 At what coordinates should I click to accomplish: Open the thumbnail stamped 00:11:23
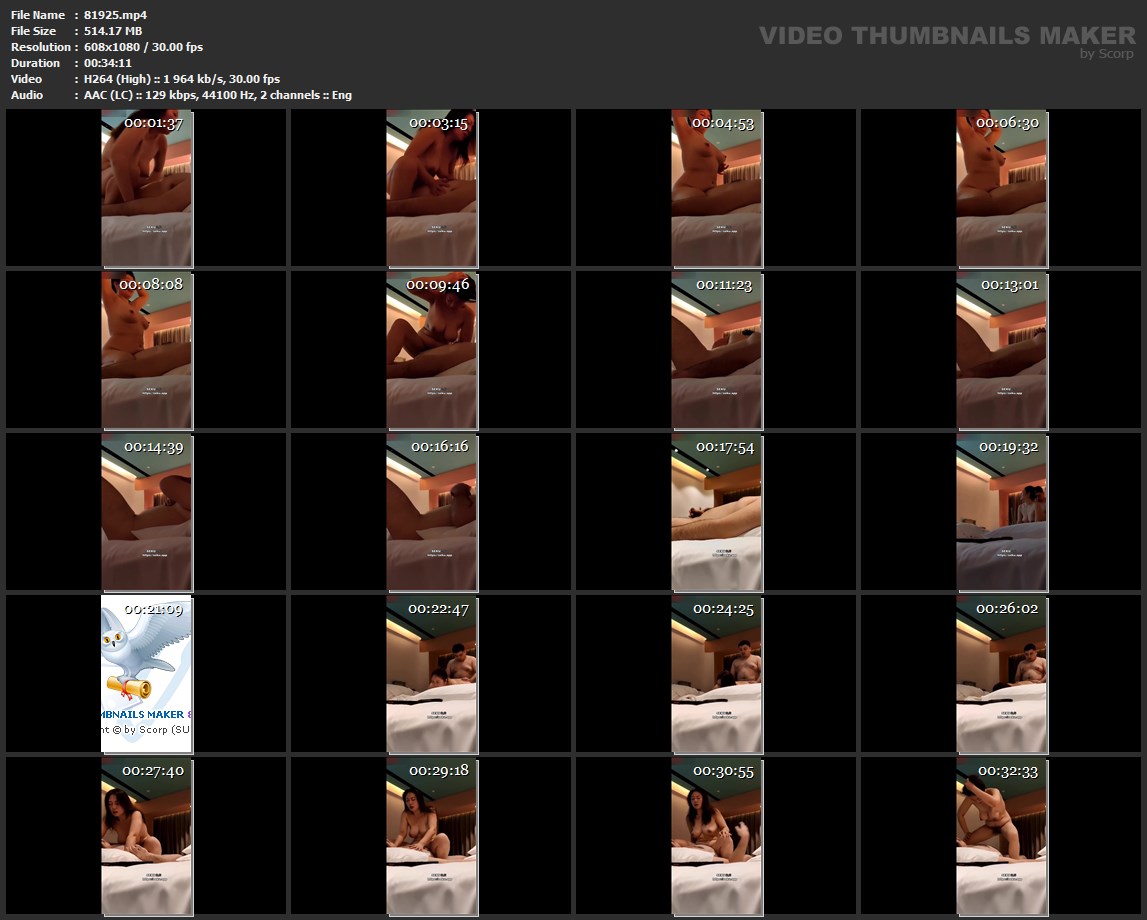point(716,350)
